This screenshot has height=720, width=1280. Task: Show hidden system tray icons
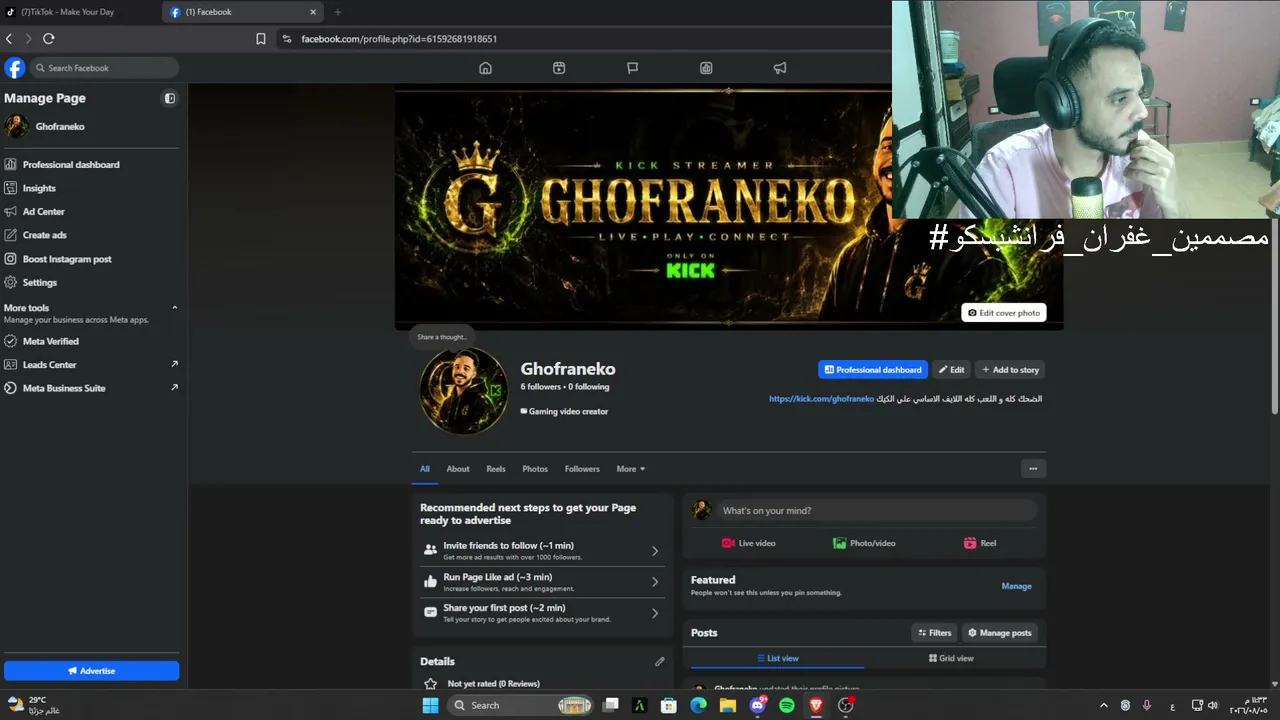pos(1104,705)
